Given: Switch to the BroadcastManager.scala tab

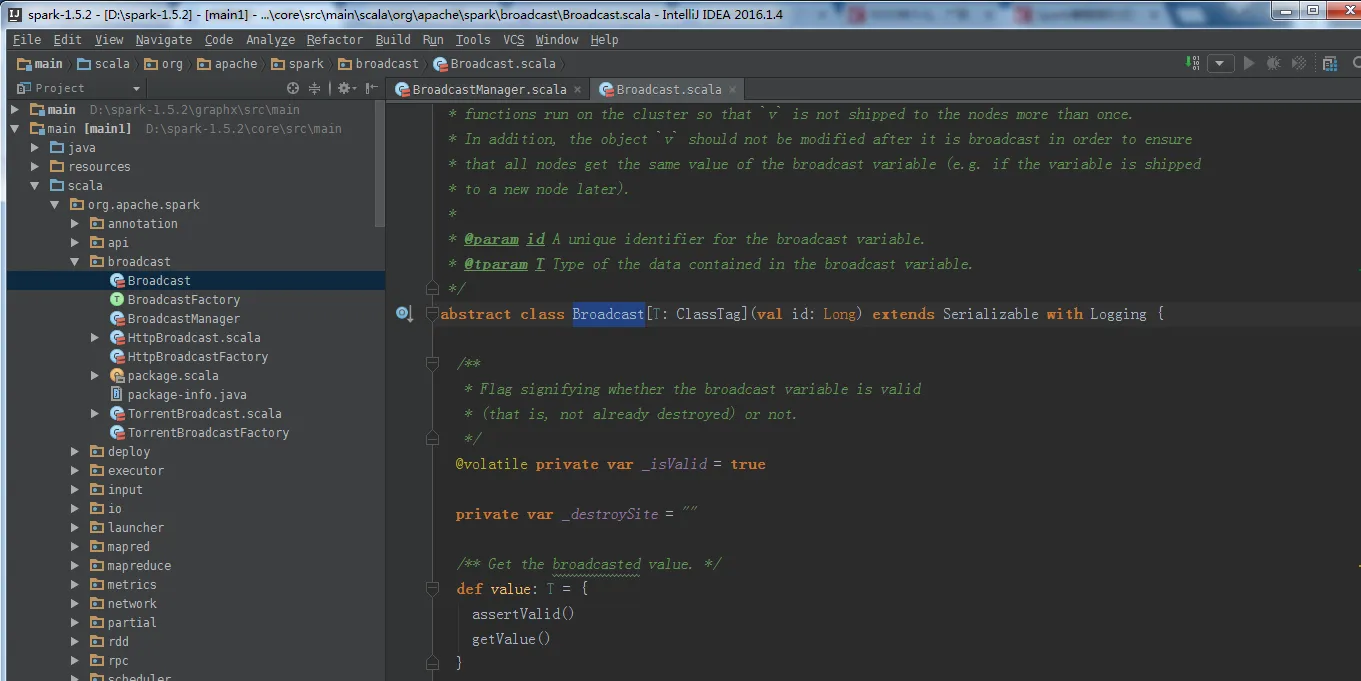Looking at the screenshot, I should [488, 89].
